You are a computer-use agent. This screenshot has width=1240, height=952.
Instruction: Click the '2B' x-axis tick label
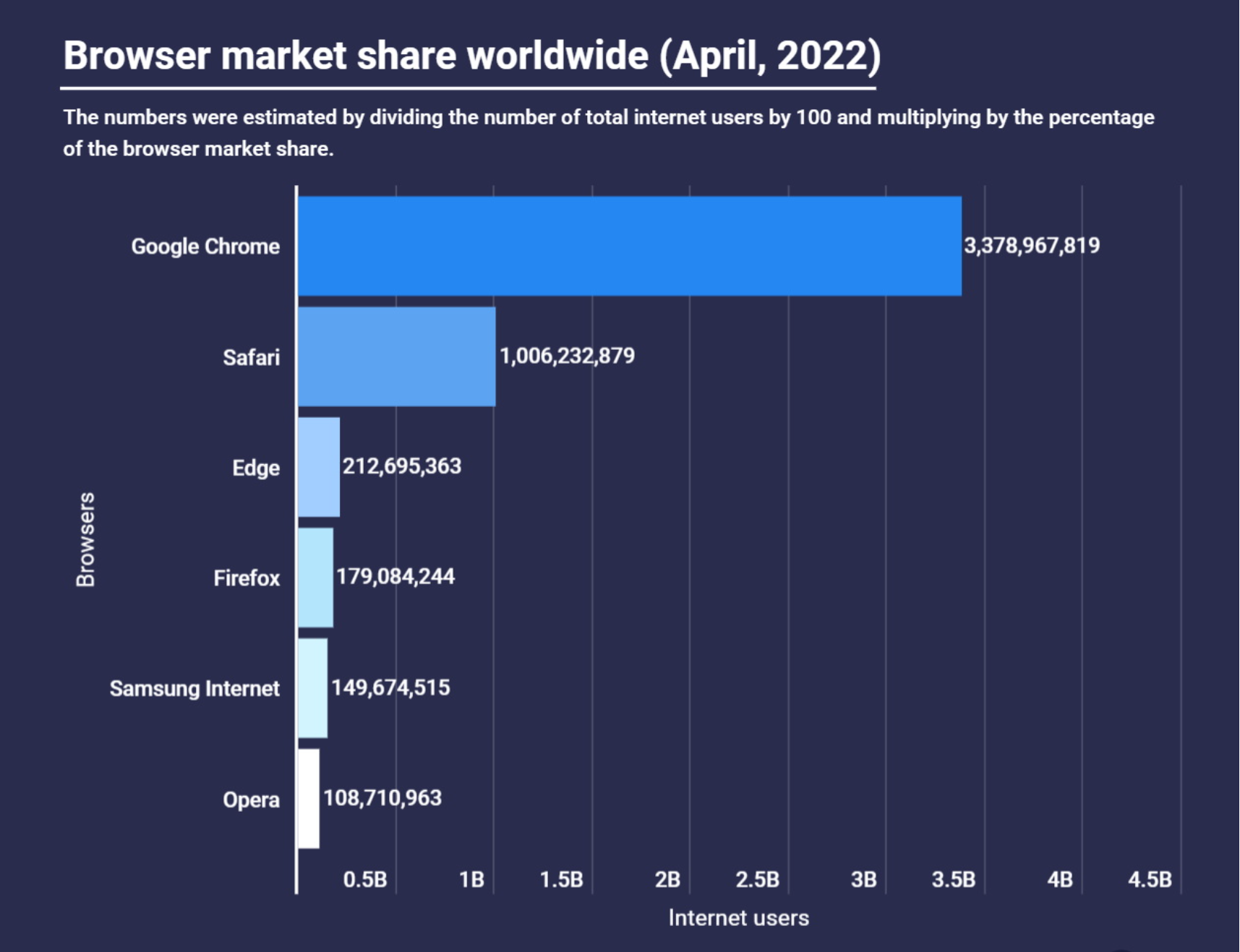(667, 880)
